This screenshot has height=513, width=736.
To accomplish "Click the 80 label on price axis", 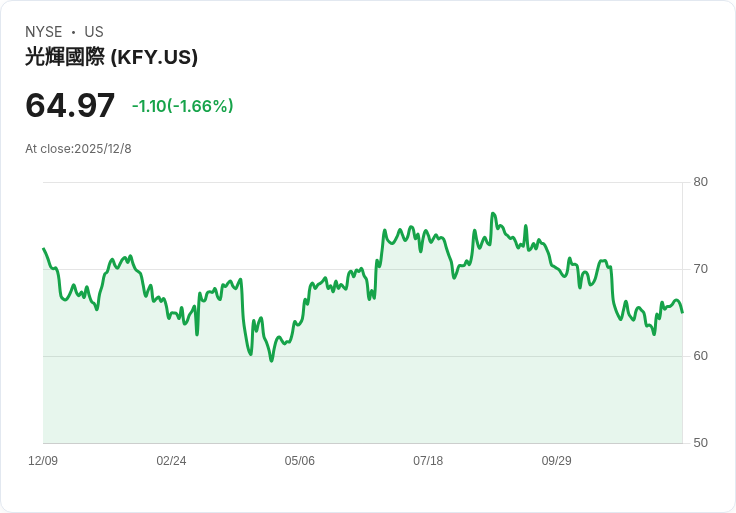I will (x=700, y=182).
